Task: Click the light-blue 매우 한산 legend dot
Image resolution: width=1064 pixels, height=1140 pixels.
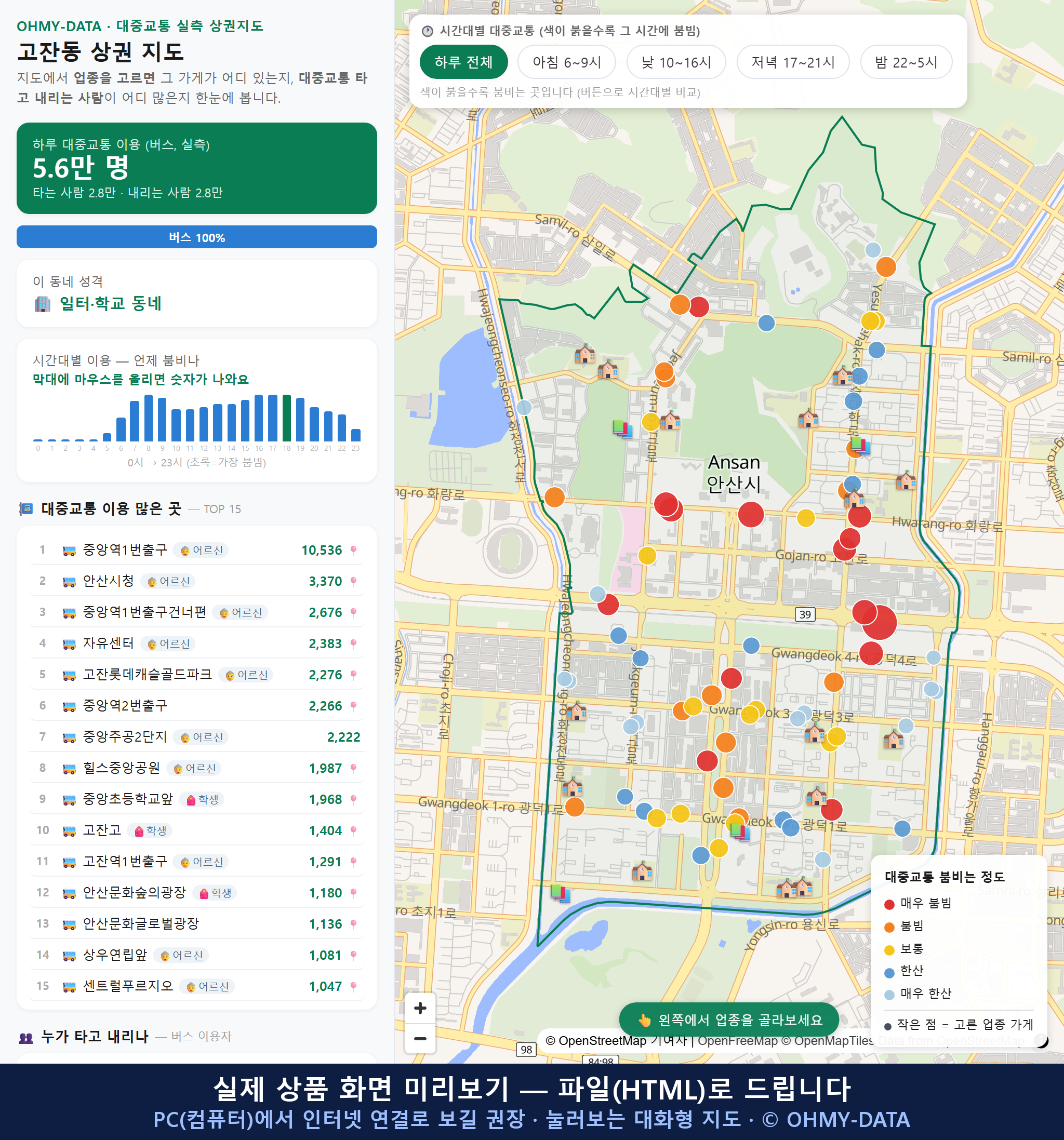Action: 889,995
